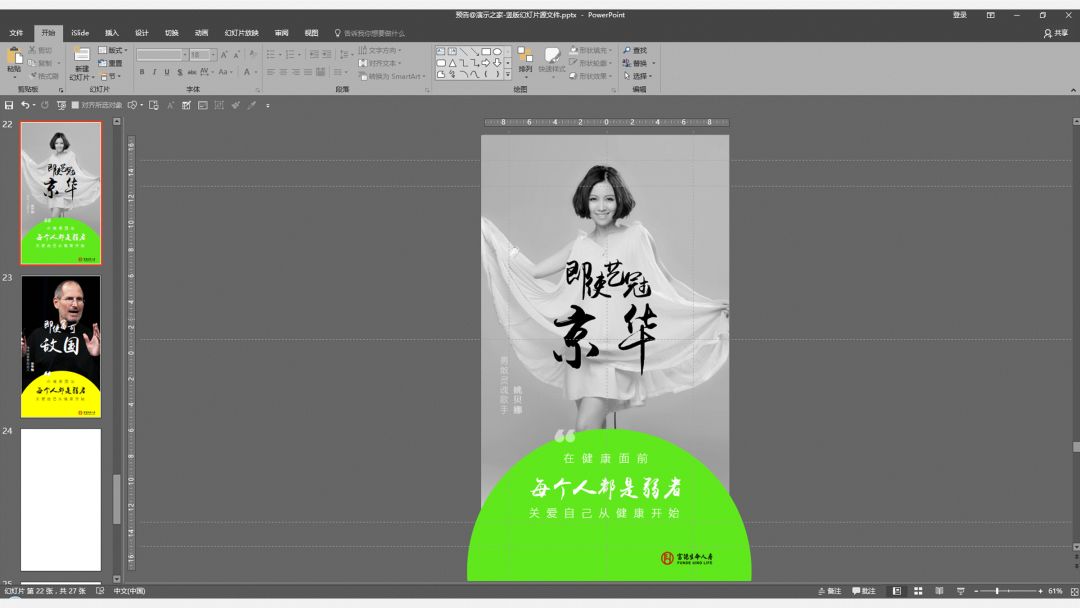Click the zoom slider handle
1080x608 pixels.
997,591
